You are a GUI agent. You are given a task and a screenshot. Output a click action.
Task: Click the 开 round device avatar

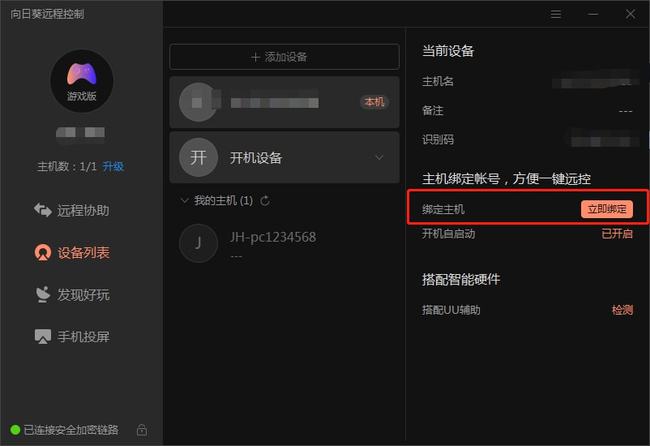coord(199,158)
